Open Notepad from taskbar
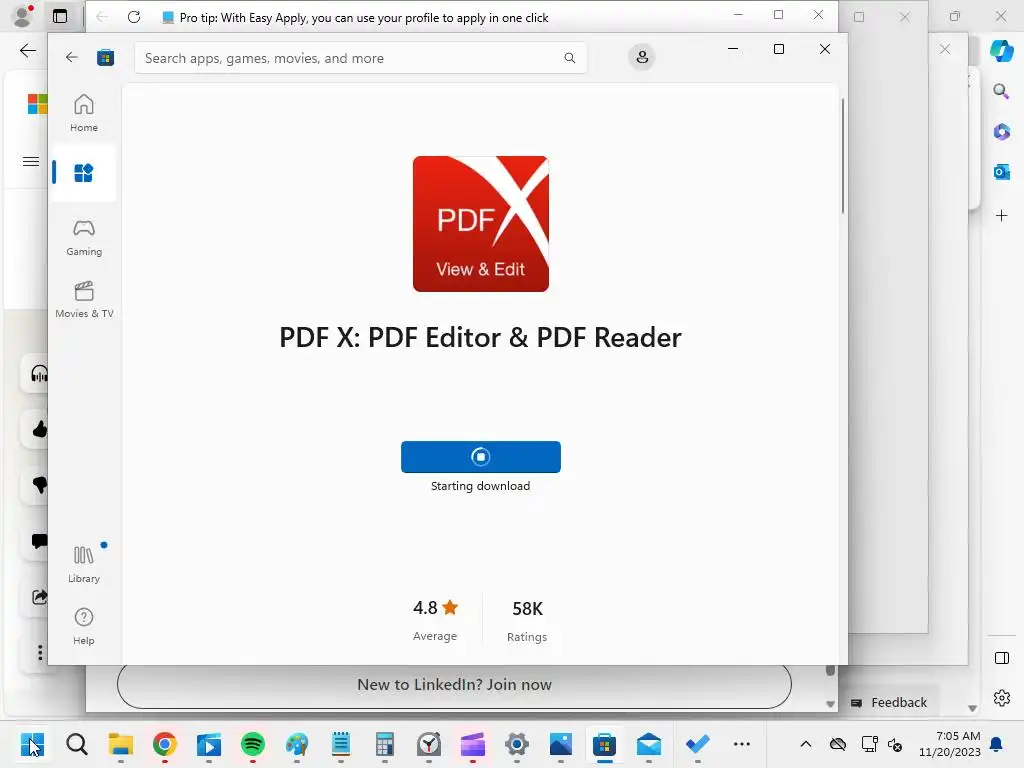This screenshot has width=1024, height=768. pyautogui.click(x=341, y=744)
